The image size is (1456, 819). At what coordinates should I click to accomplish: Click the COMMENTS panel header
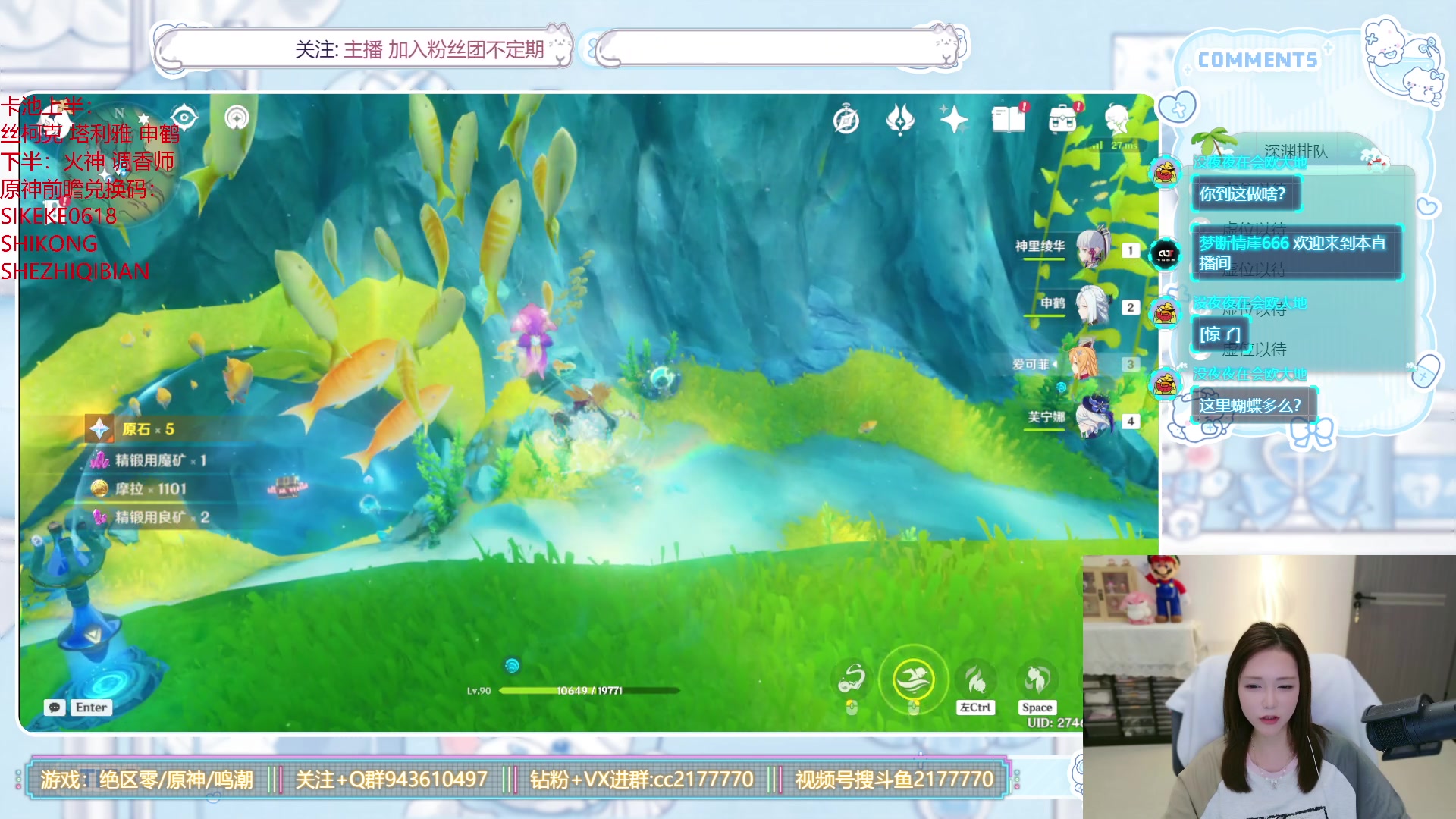point(1257,61)
